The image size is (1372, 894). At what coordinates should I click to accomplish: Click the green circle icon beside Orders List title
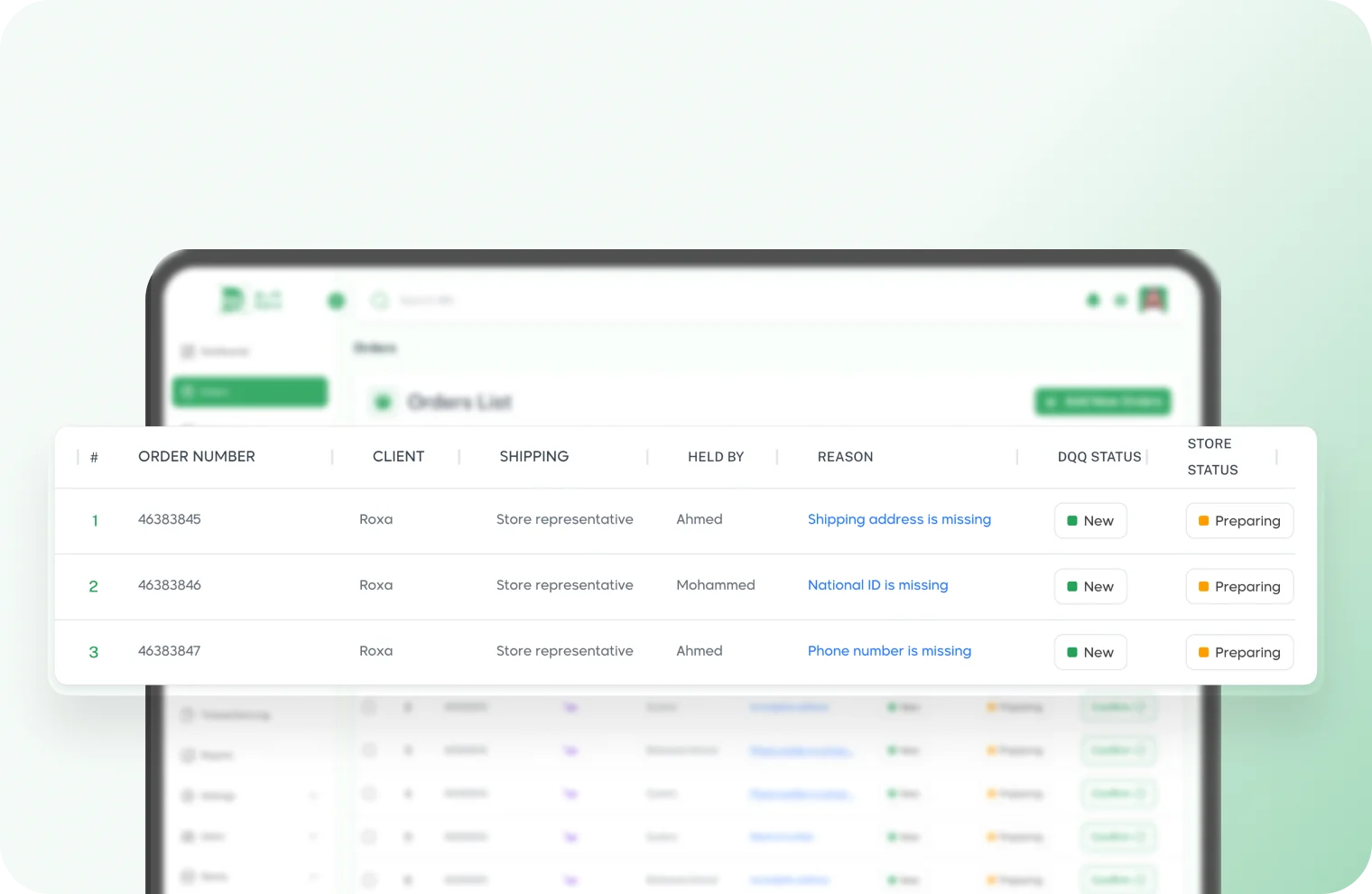coord(383,402)
